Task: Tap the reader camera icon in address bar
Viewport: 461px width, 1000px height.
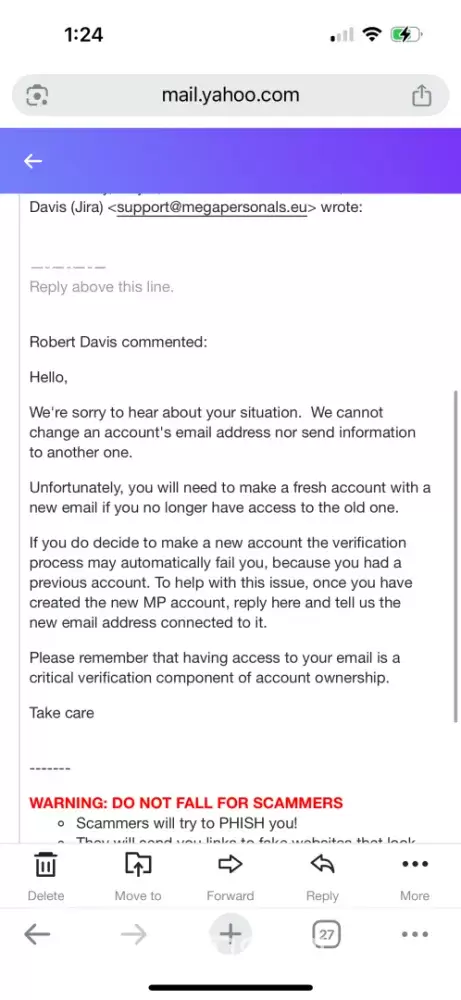Action: coord(37,96)
